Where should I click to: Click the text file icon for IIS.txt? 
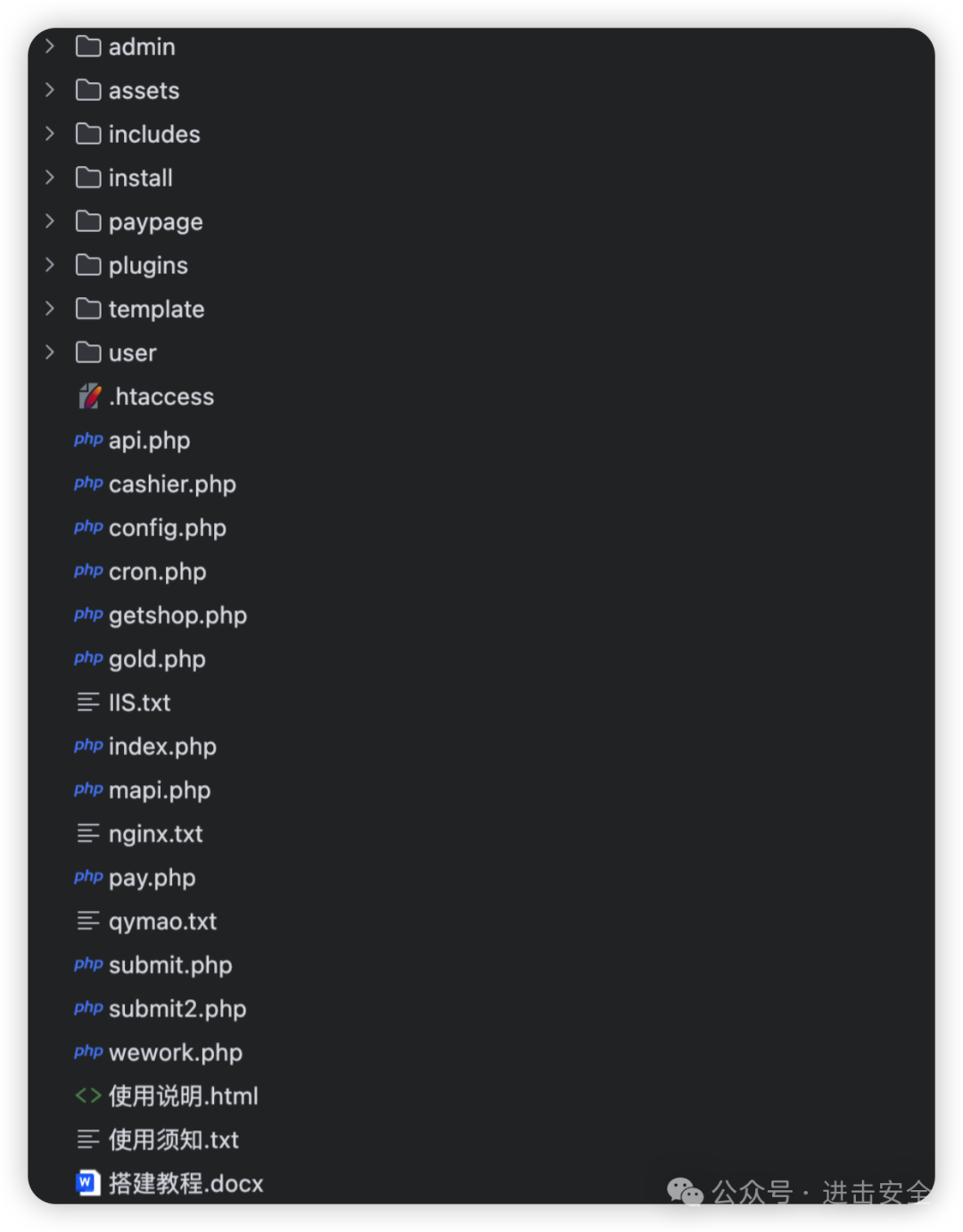tap(88, 703)
